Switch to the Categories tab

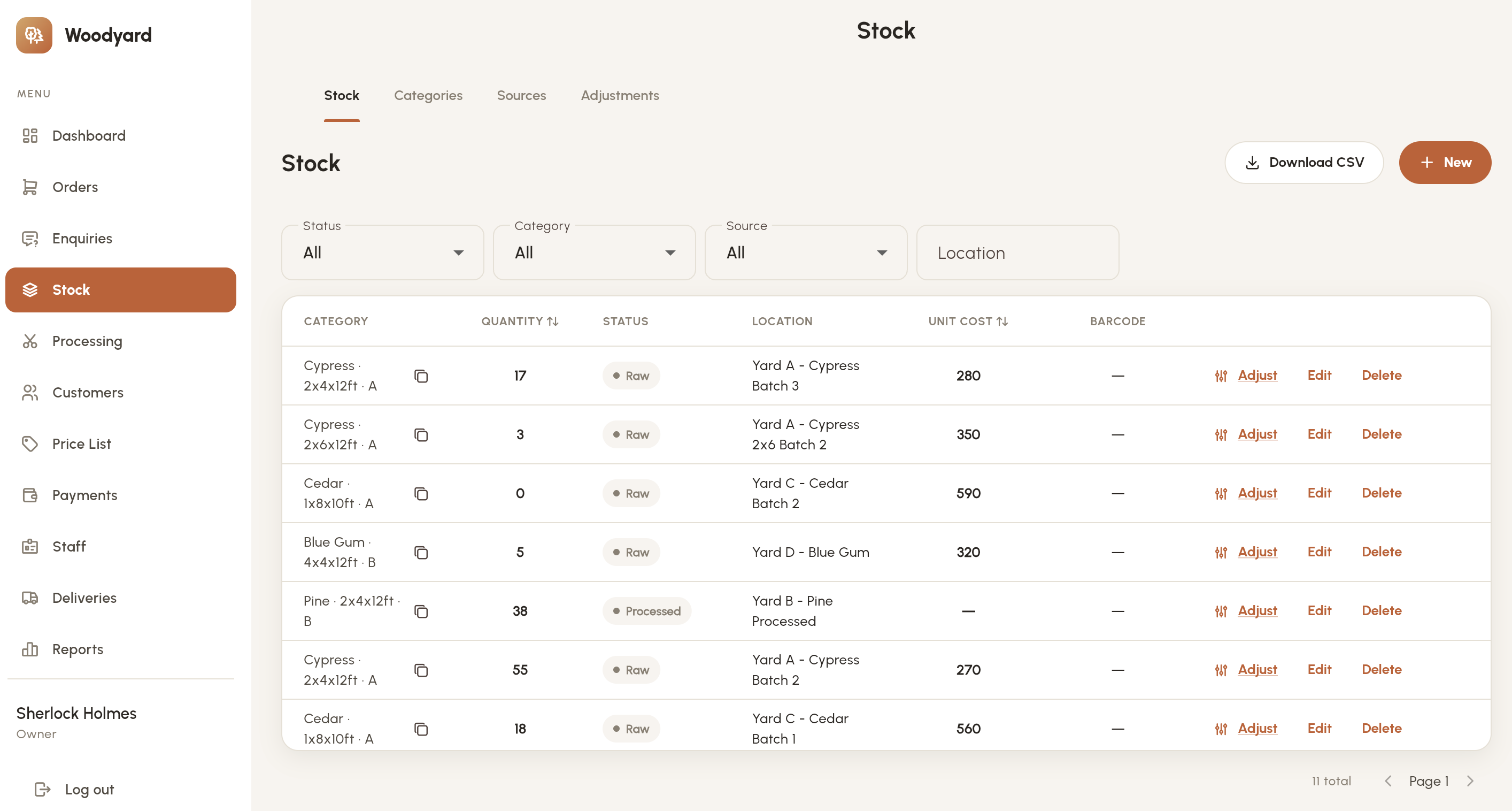(428, 96)
